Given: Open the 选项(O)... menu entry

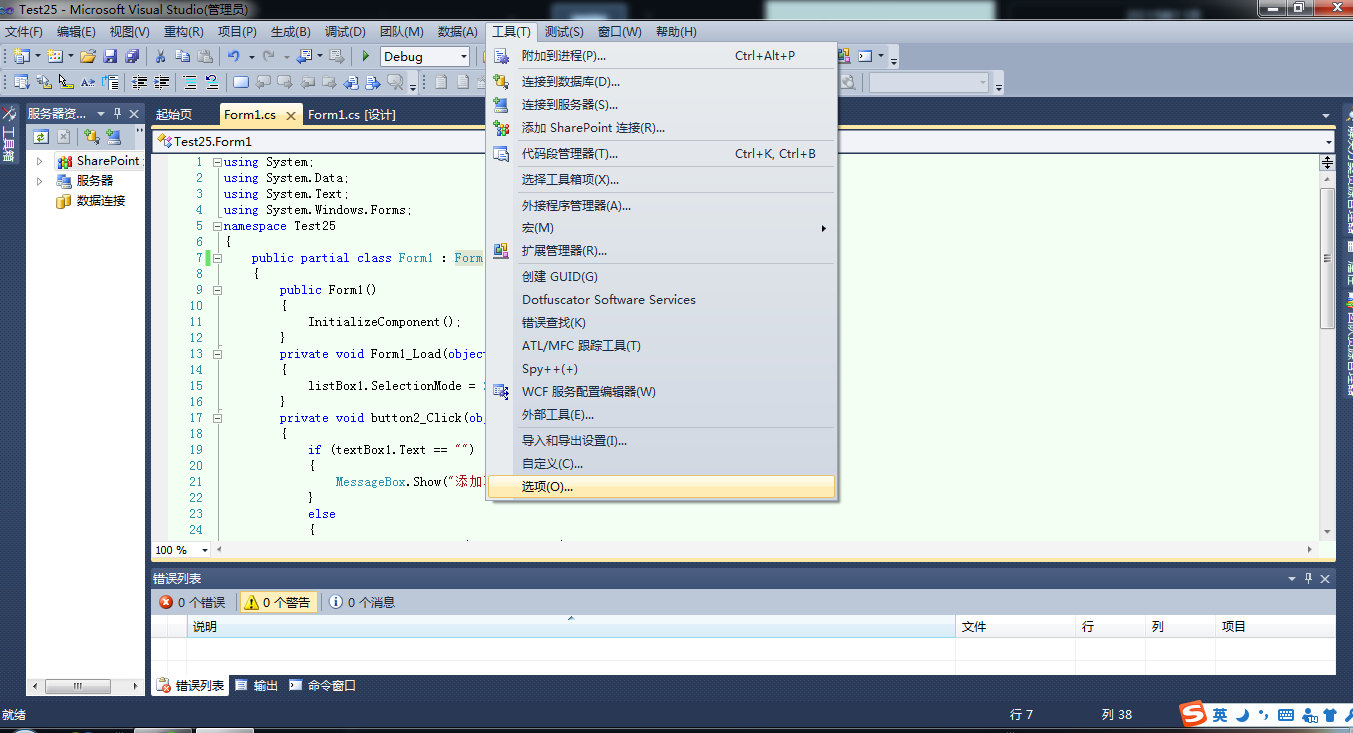Looking at the screenshot, I should pyautogui.click(x=660, y=487).
